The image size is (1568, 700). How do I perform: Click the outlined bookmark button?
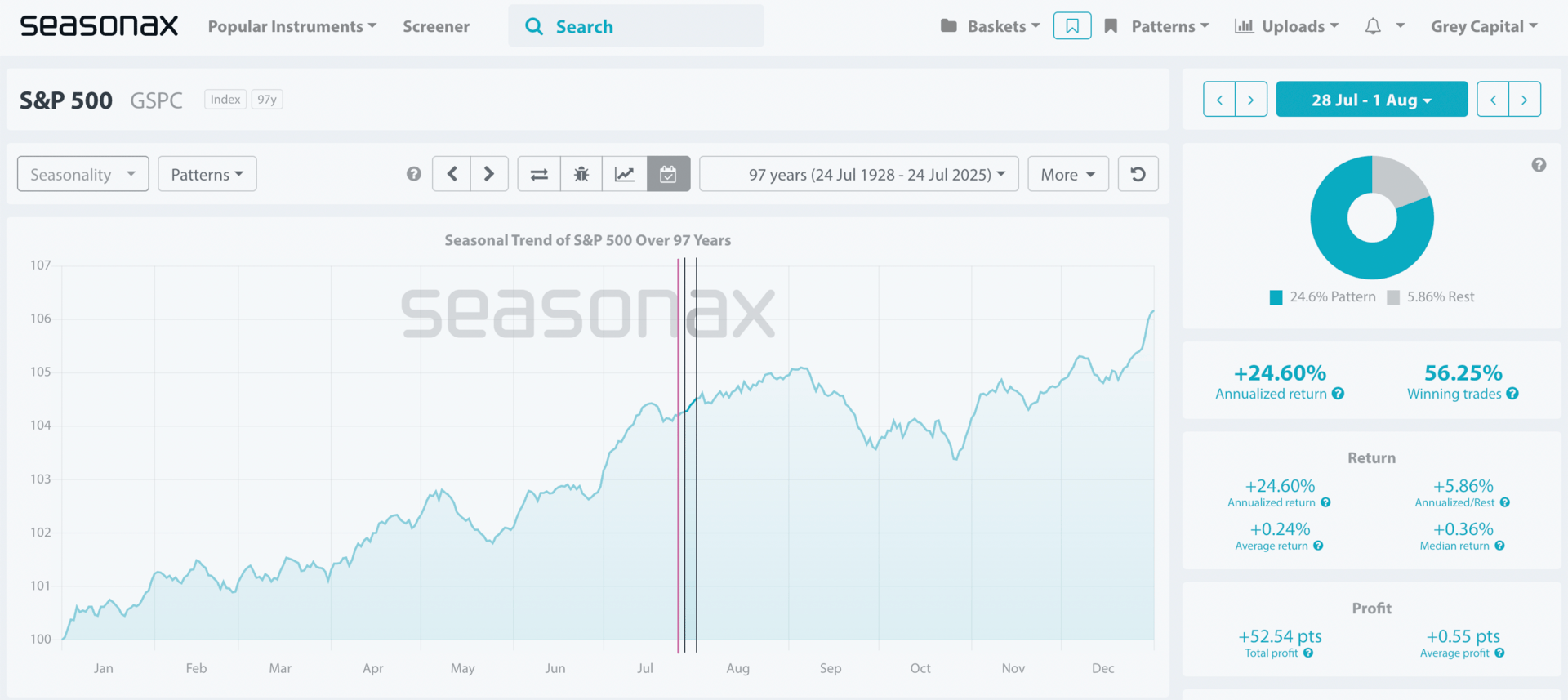click(x=1072, y=26)
